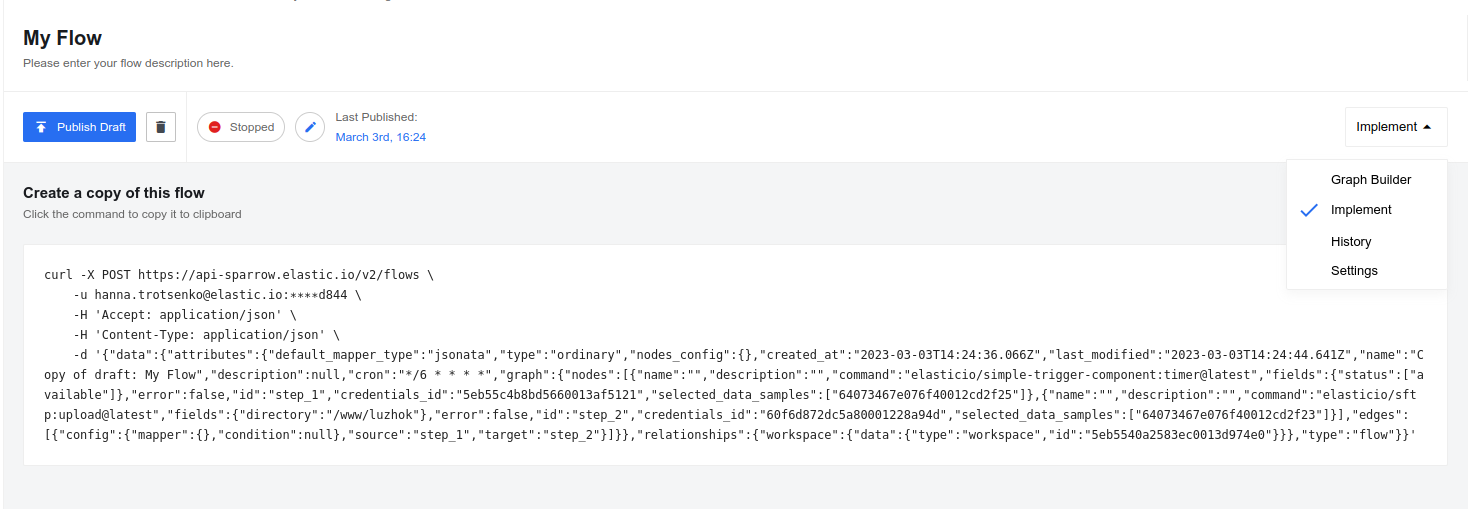Click the blue pencil edit icon
The height and width of the screenshot is (509, 1468).
310,127
